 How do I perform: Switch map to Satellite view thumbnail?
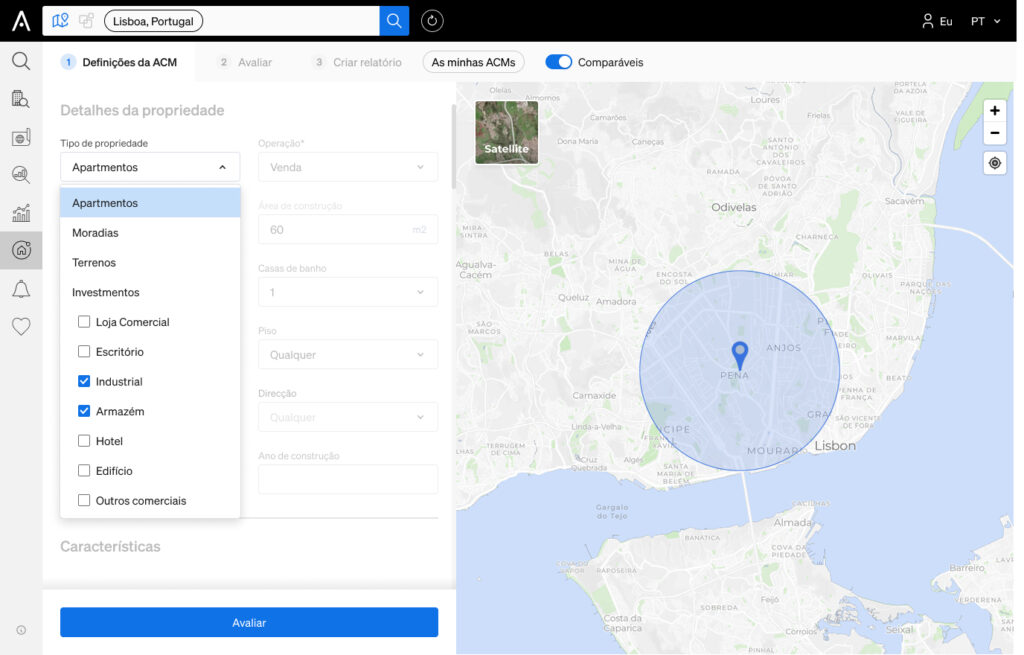[x=506, y=132]
